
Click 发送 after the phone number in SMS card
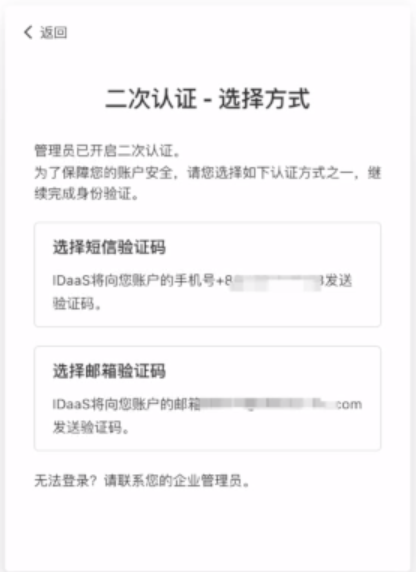(338, 281)
